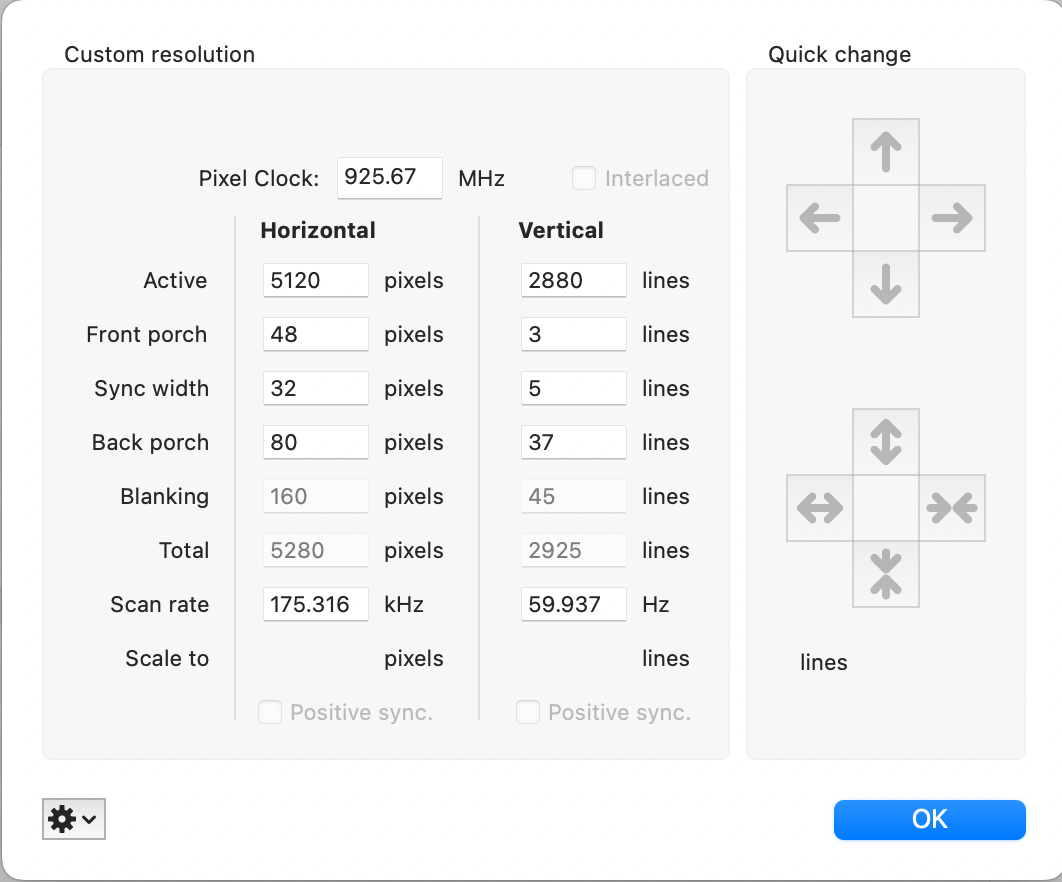Click the horizontal Front porch field
The height and width of the screenshot is (882, 1062).
(x=315, y=334)
